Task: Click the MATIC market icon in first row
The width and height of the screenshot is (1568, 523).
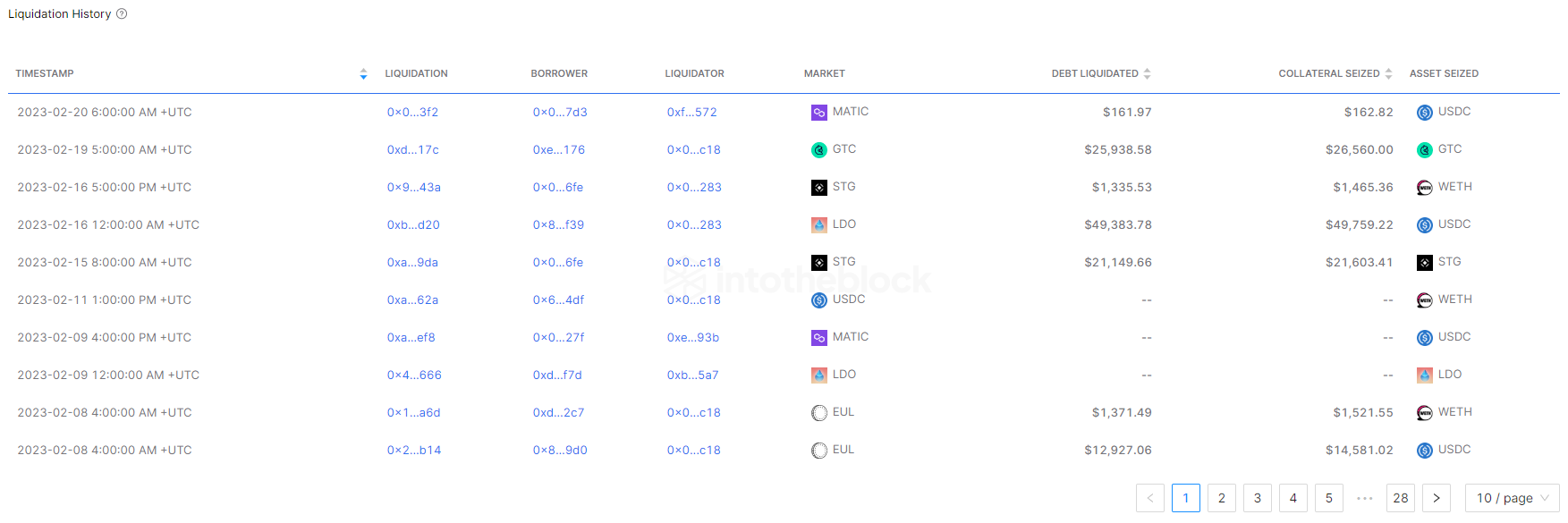Action: tap(818, 113)
